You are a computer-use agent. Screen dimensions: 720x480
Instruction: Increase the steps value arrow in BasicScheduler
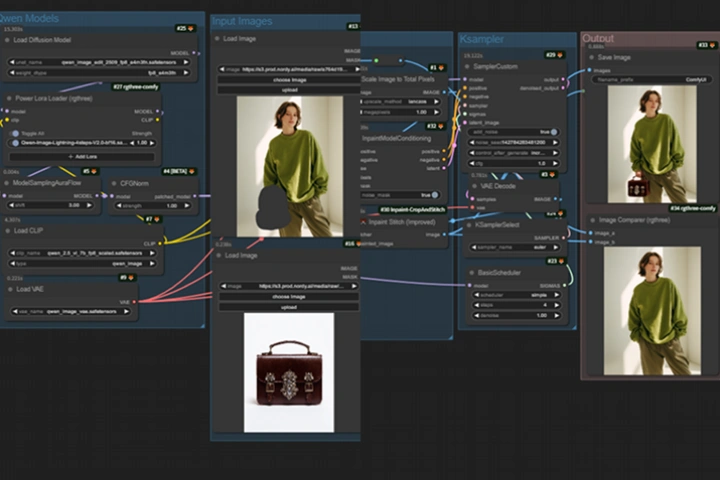coord(557,306)
